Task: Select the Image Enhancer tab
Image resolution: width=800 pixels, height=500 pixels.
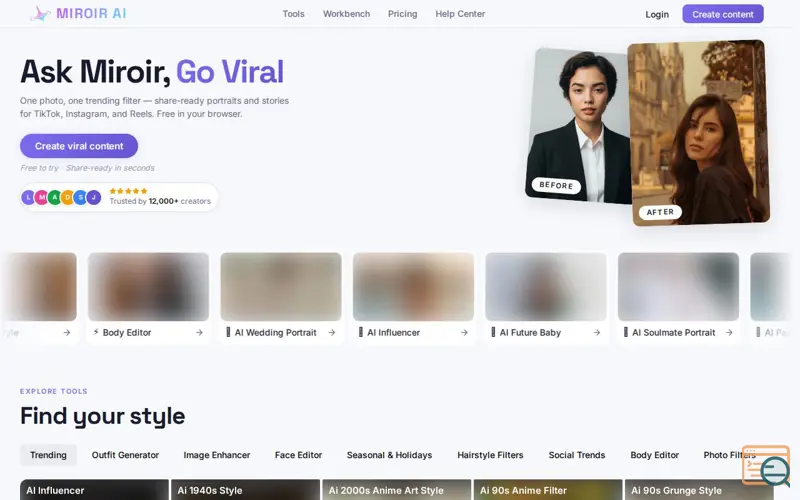Action: click(x=217, y=455)
